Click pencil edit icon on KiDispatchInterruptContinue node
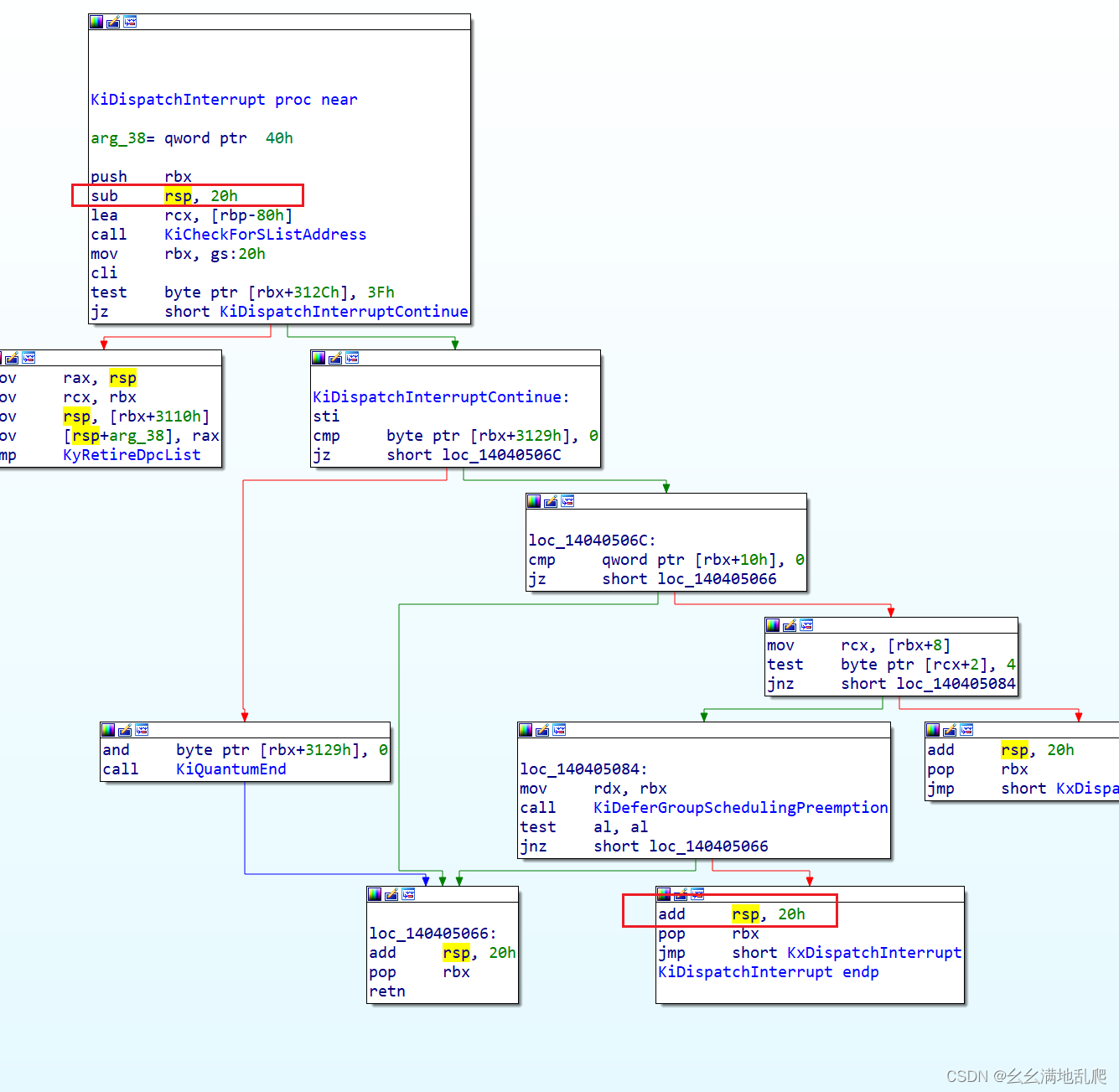This screenshot has height=1092, width=1119. coord(335,358)
